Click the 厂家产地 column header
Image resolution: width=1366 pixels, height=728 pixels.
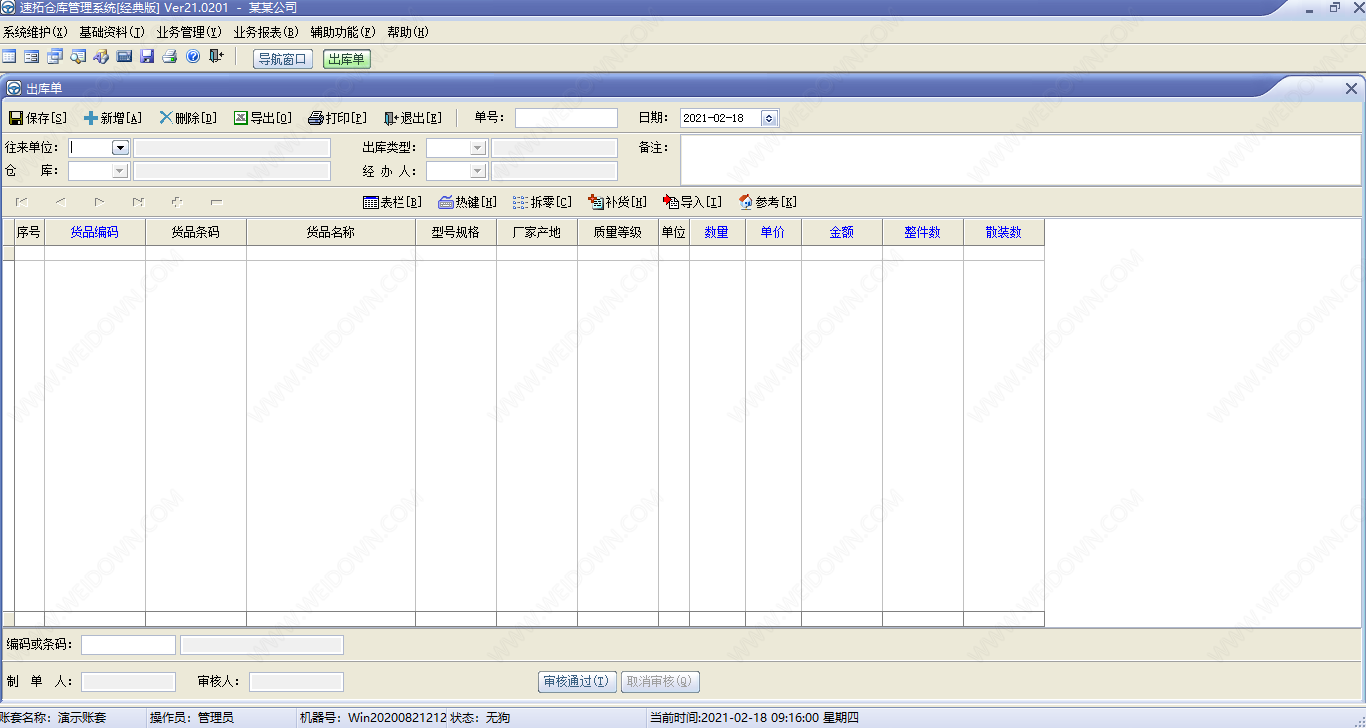pos(537,232)
